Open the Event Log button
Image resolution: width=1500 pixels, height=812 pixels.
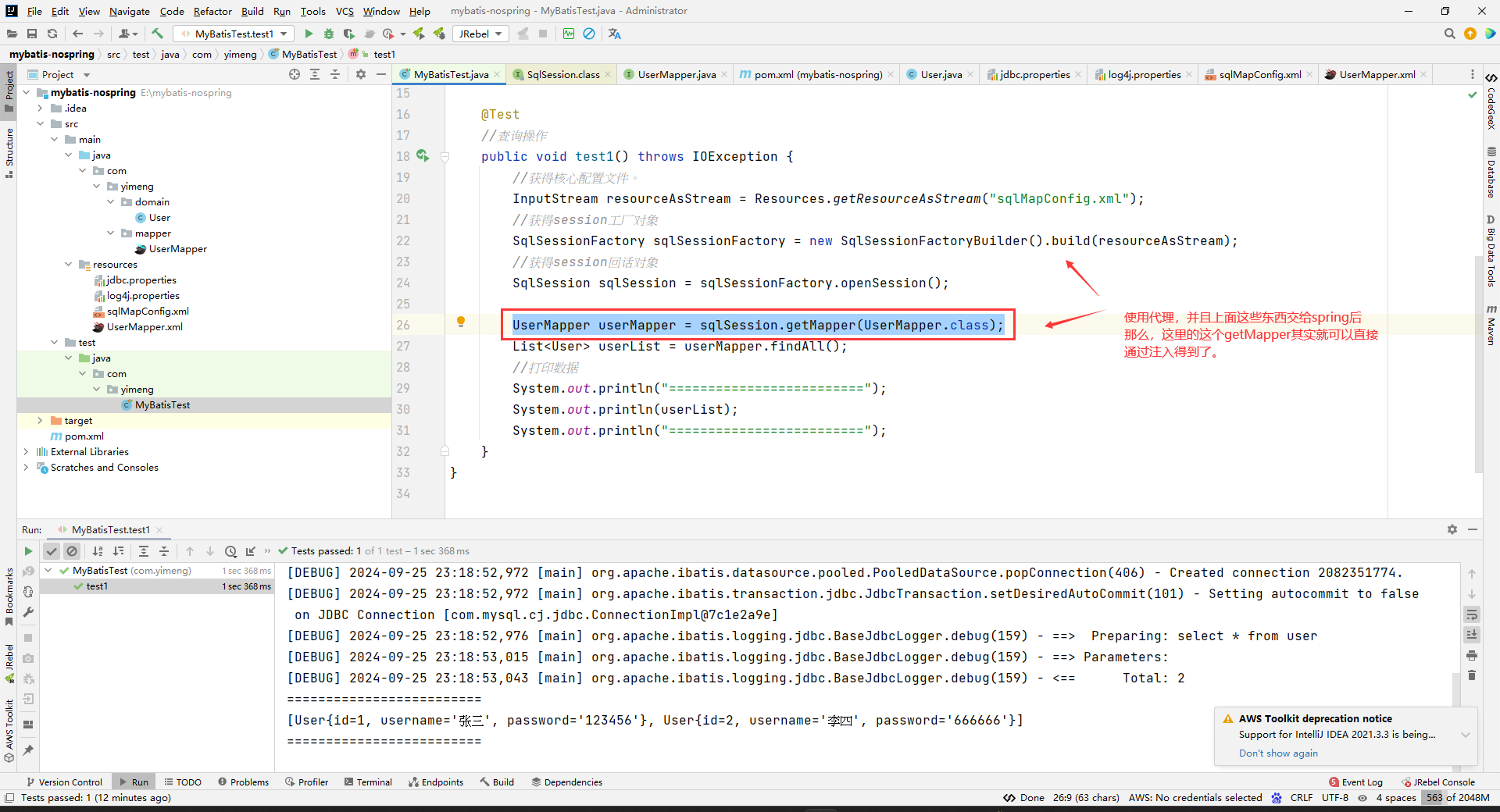(x=1355, y=782)
